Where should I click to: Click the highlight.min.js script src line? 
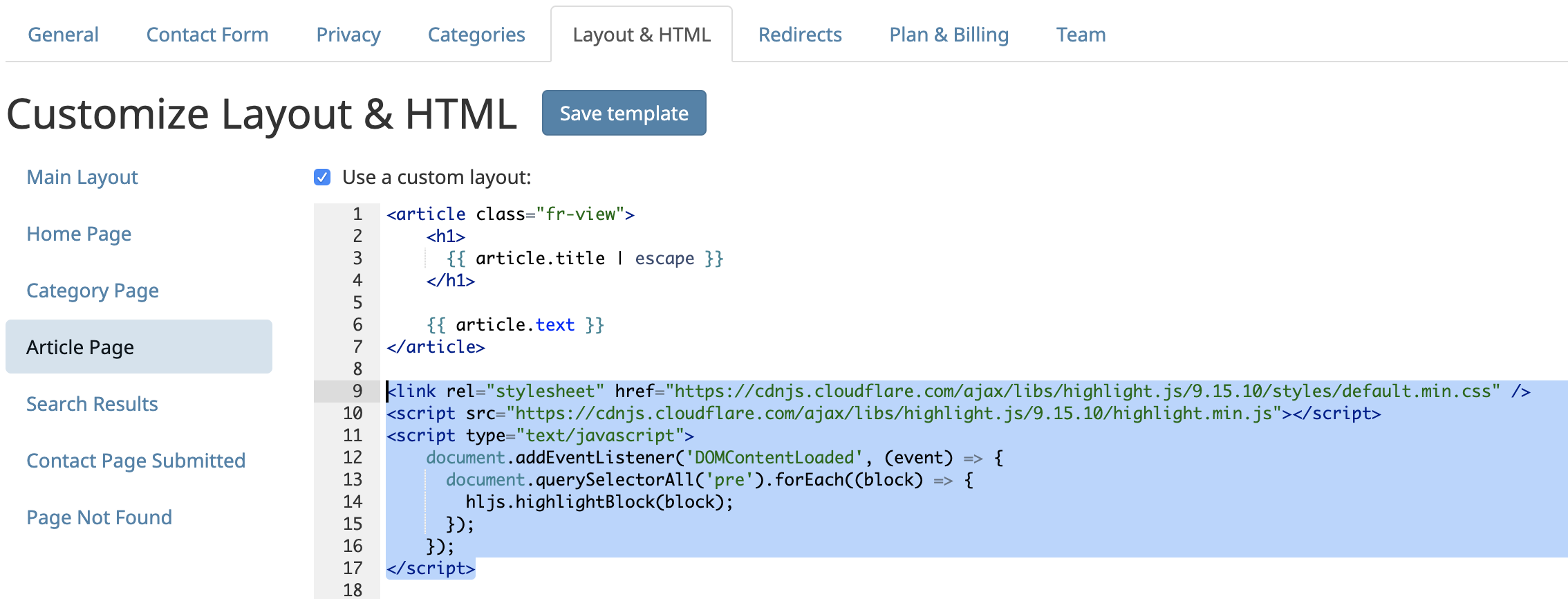[884, 414]
